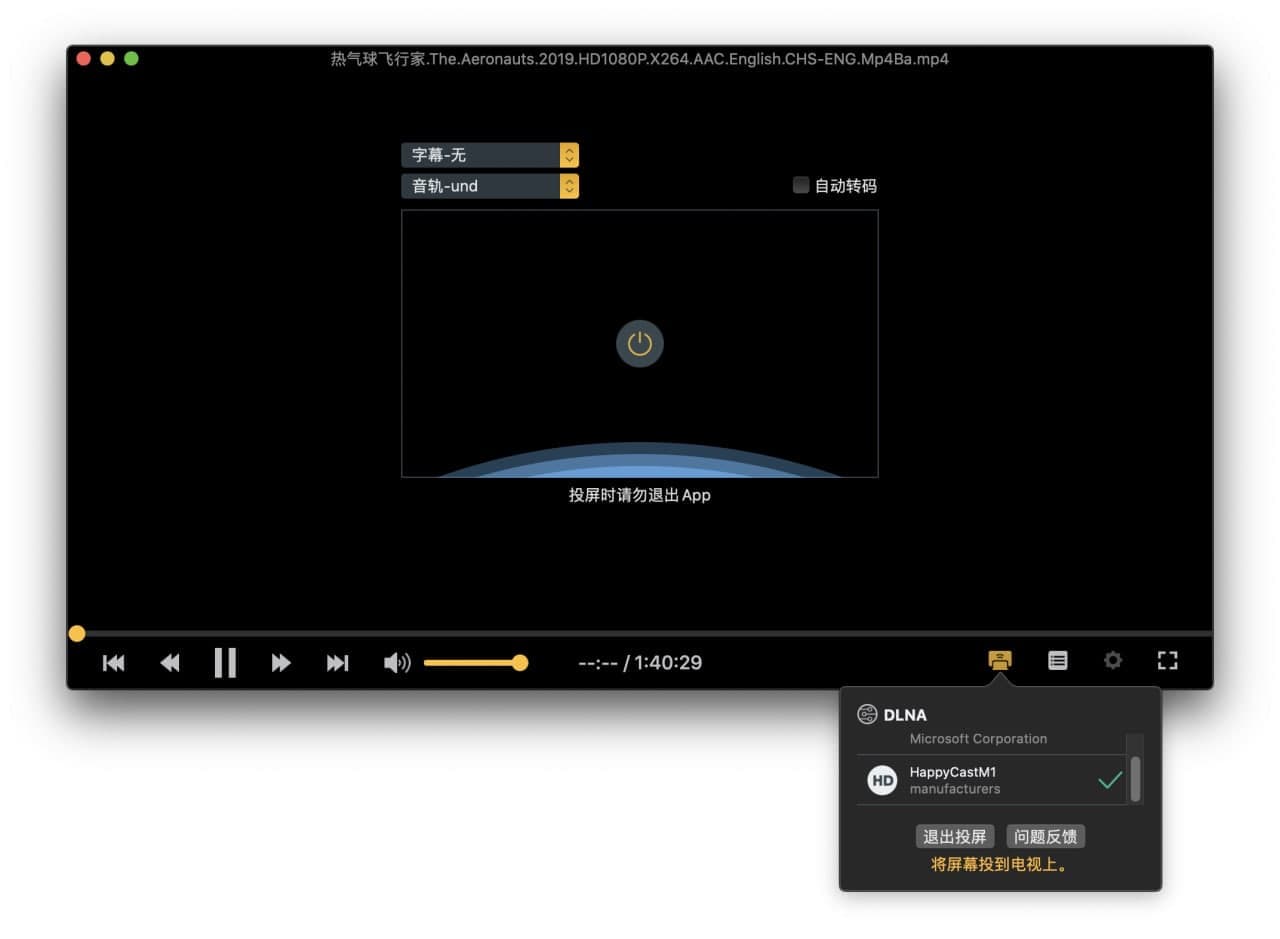Screen dimensions: 1280x939
Task: Pause the video playback
Action: click(225, 662)
